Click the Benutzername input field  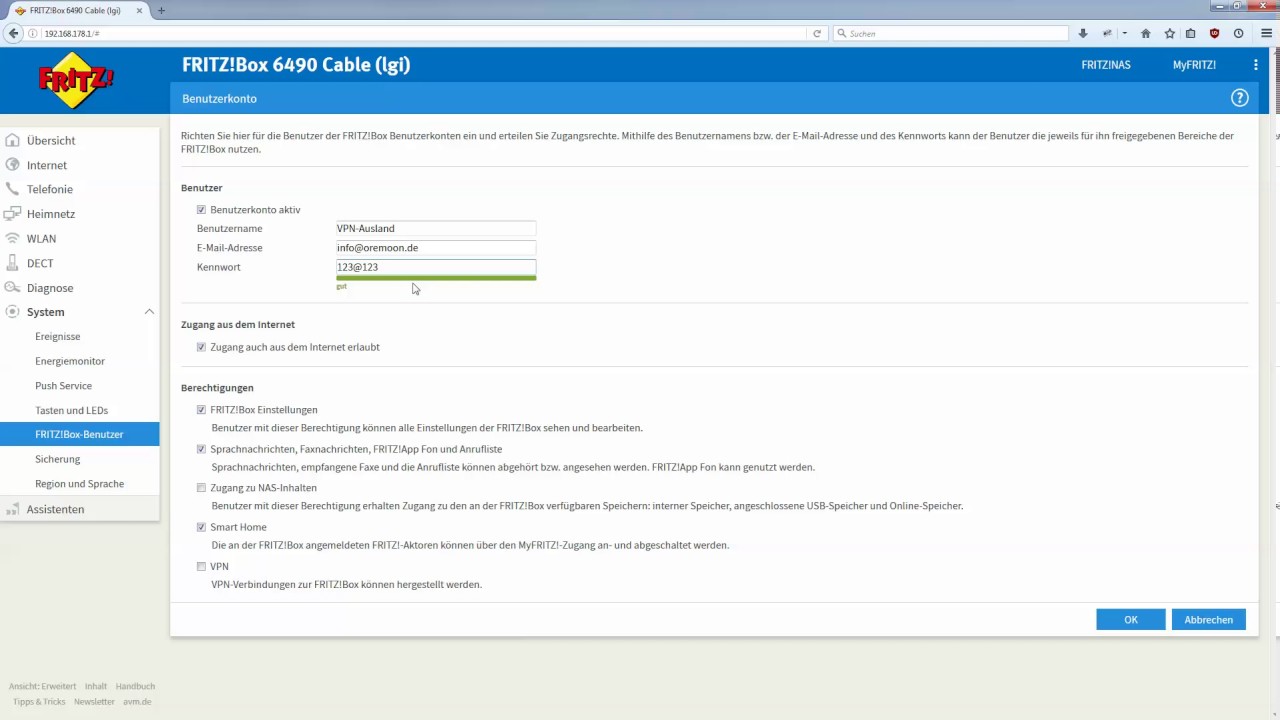click(436, 229)
